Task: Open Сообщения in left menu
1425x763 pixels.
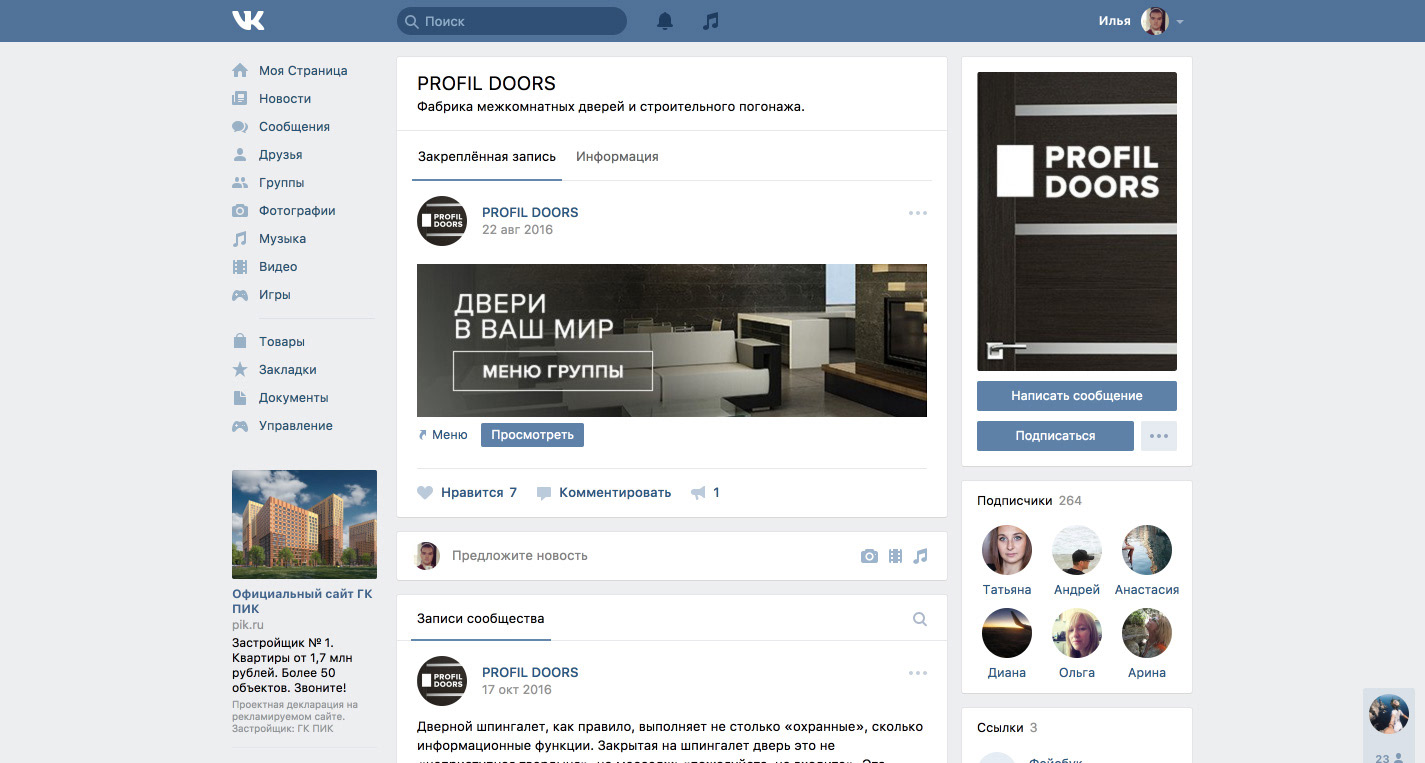Action: coord(294,127)
